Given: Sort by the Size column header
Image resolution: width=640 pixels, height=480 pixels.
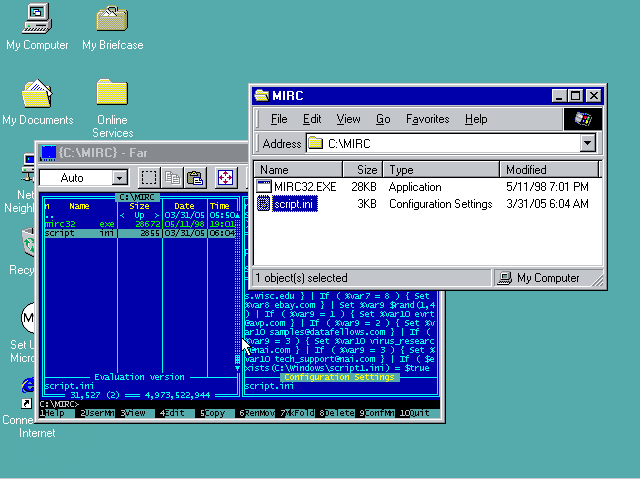Looking at the screenshot, I should point(363,169).
